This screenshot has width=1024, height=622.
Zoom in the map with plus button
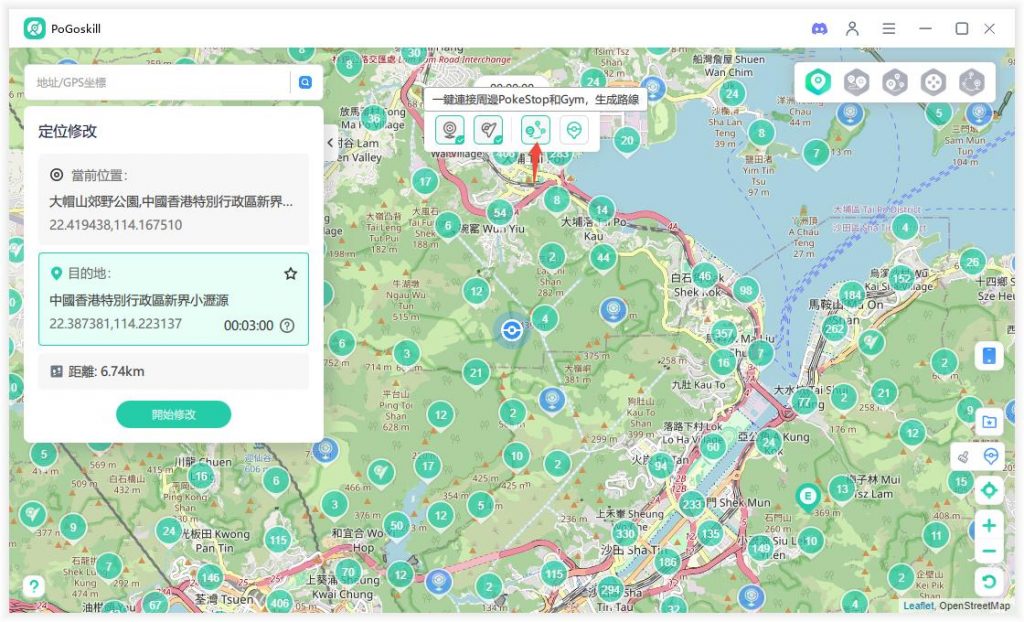[x=988, y=525]
